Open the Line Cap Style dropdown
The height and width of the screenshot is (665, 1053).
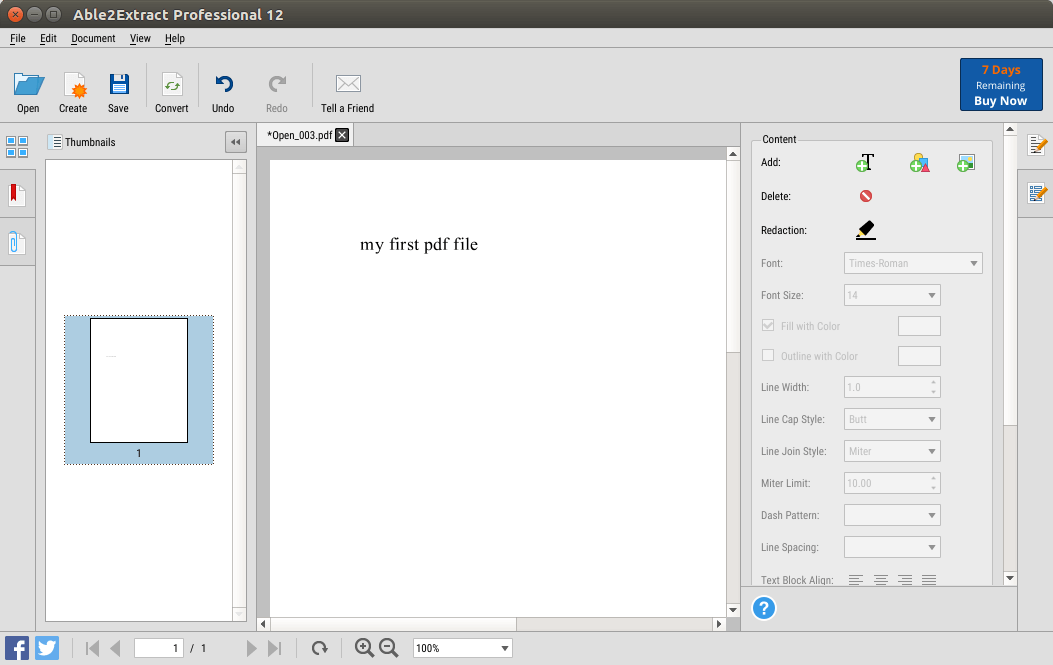click(892, 419)
